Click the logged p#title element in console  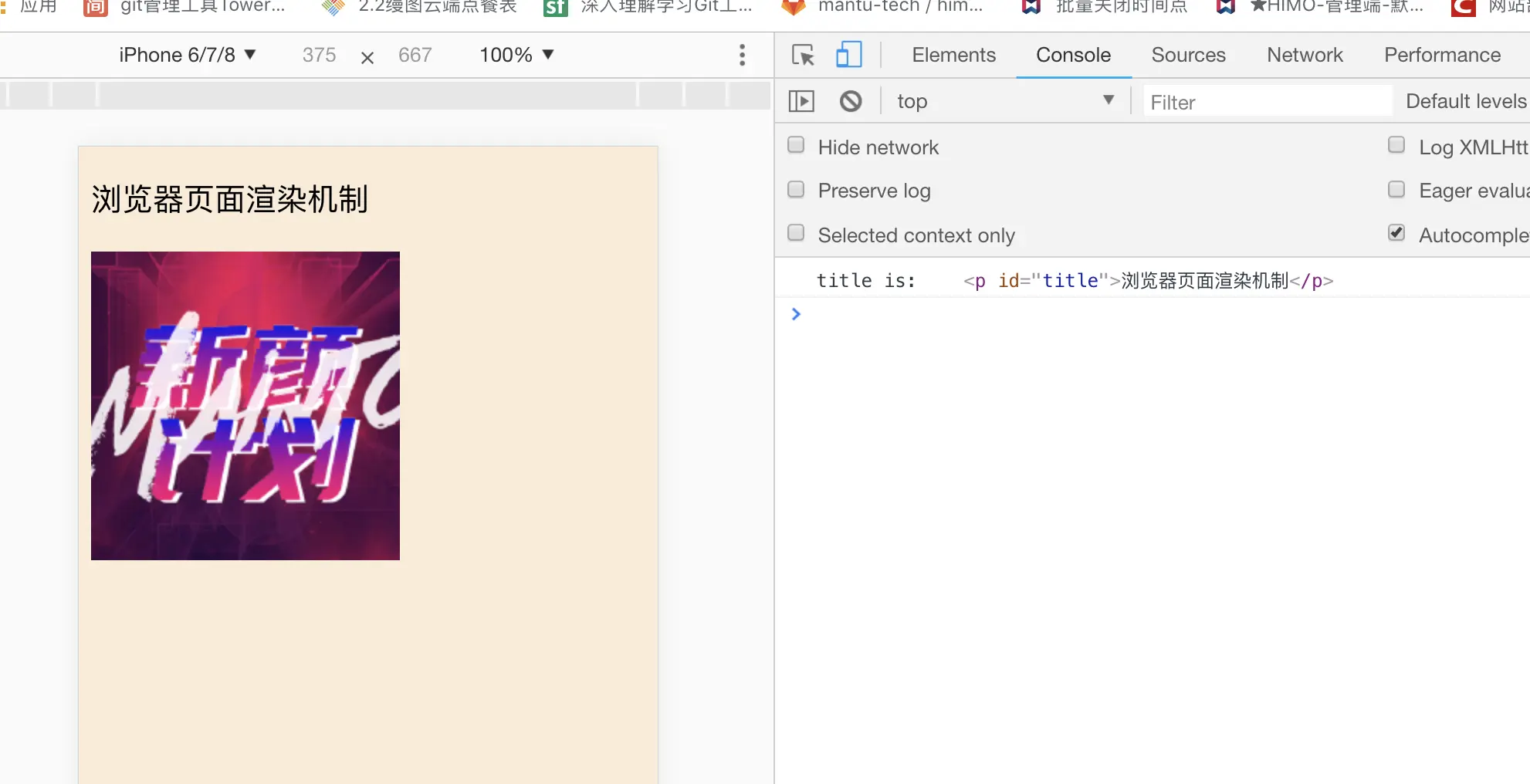click(x=1149, y=281)
